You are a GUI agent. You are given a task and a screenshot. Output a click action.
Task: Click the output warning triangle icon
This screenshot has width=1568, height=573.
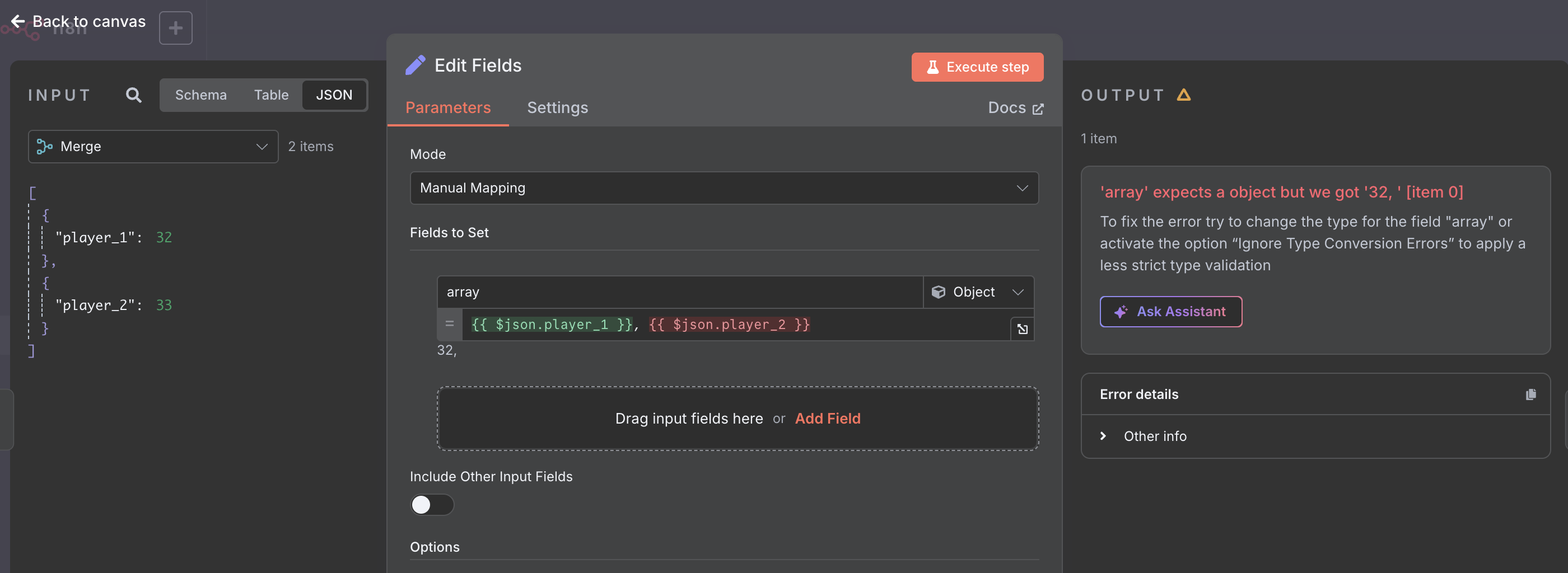(x=1183, y=95)
